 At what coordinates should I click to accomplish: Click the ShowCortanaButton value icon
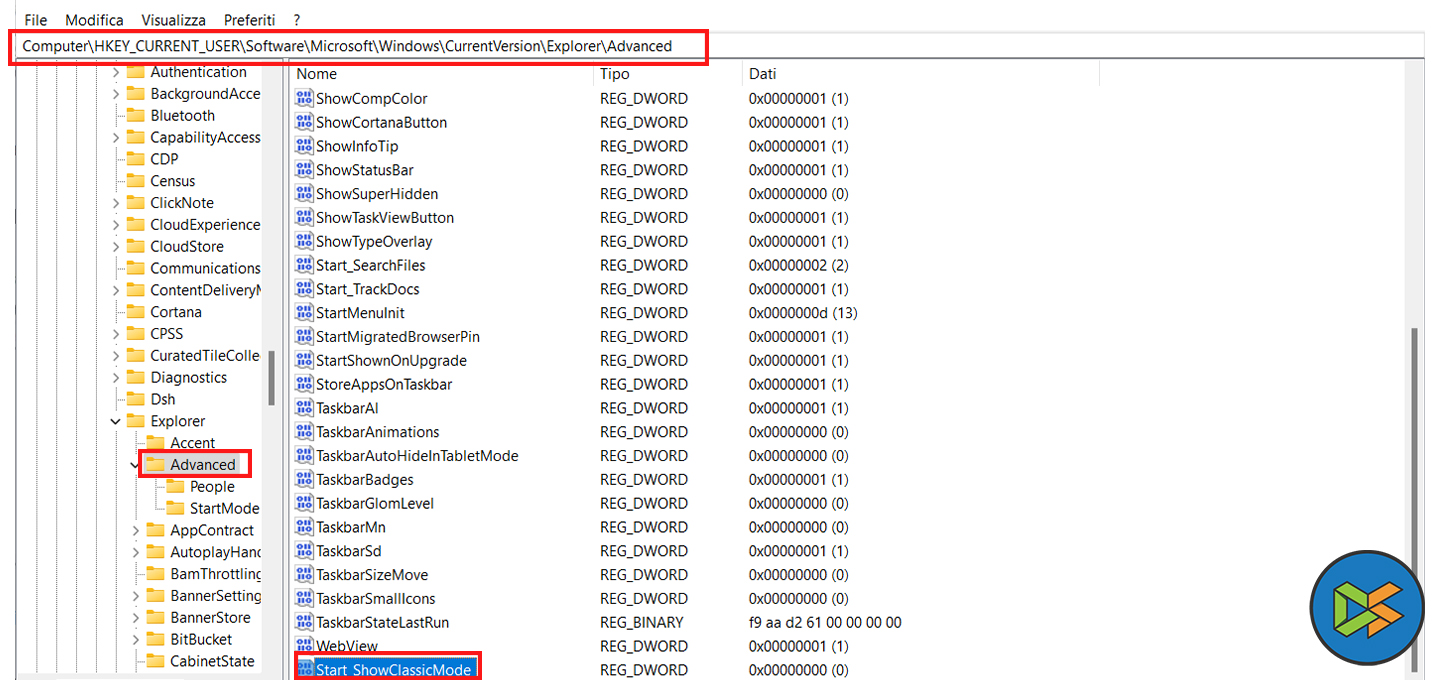(304, 122)
